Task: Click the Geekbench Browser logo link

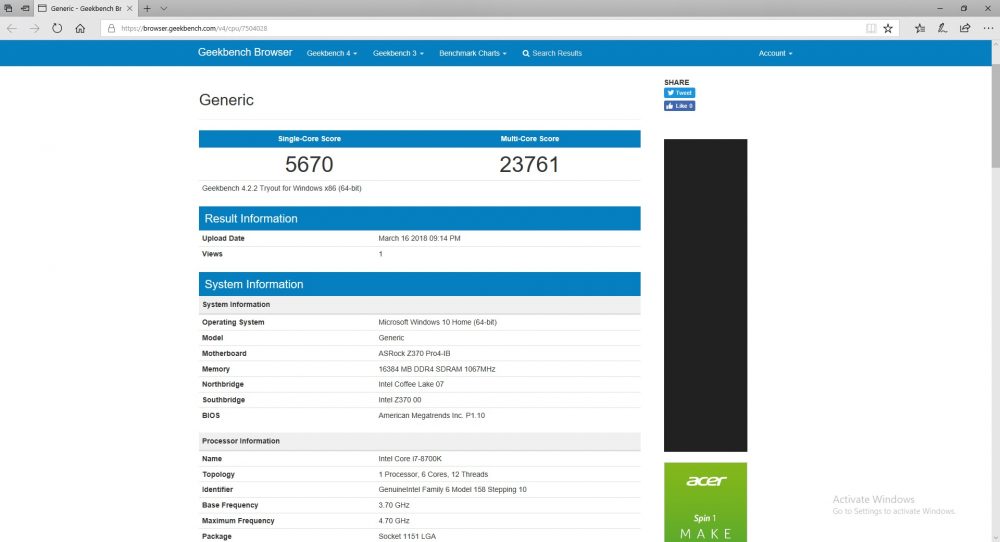Action: coord(245,52)
